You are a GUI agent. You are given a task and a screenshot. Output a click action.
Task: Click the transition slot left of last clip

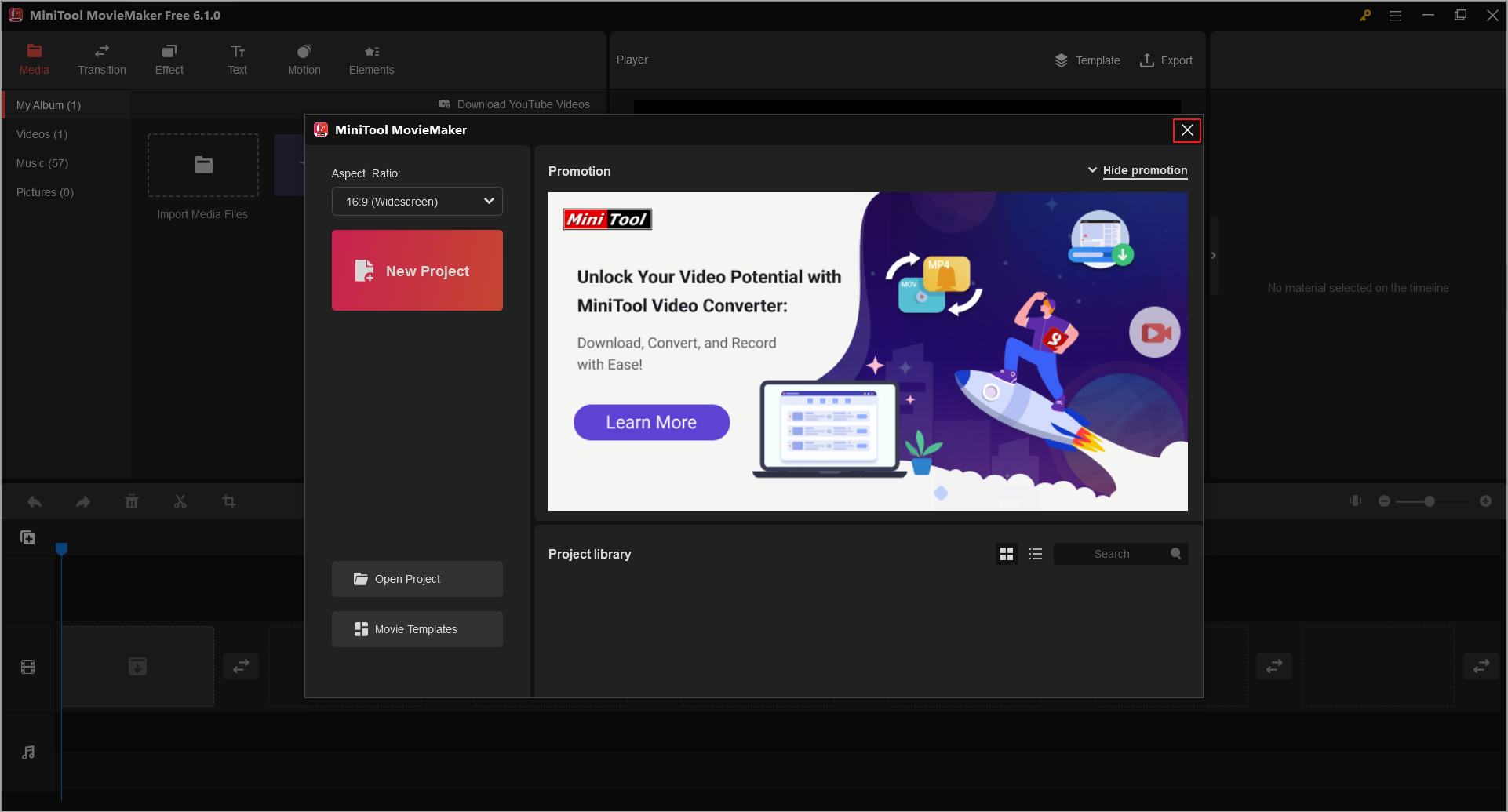click(x=1274, y=666)
